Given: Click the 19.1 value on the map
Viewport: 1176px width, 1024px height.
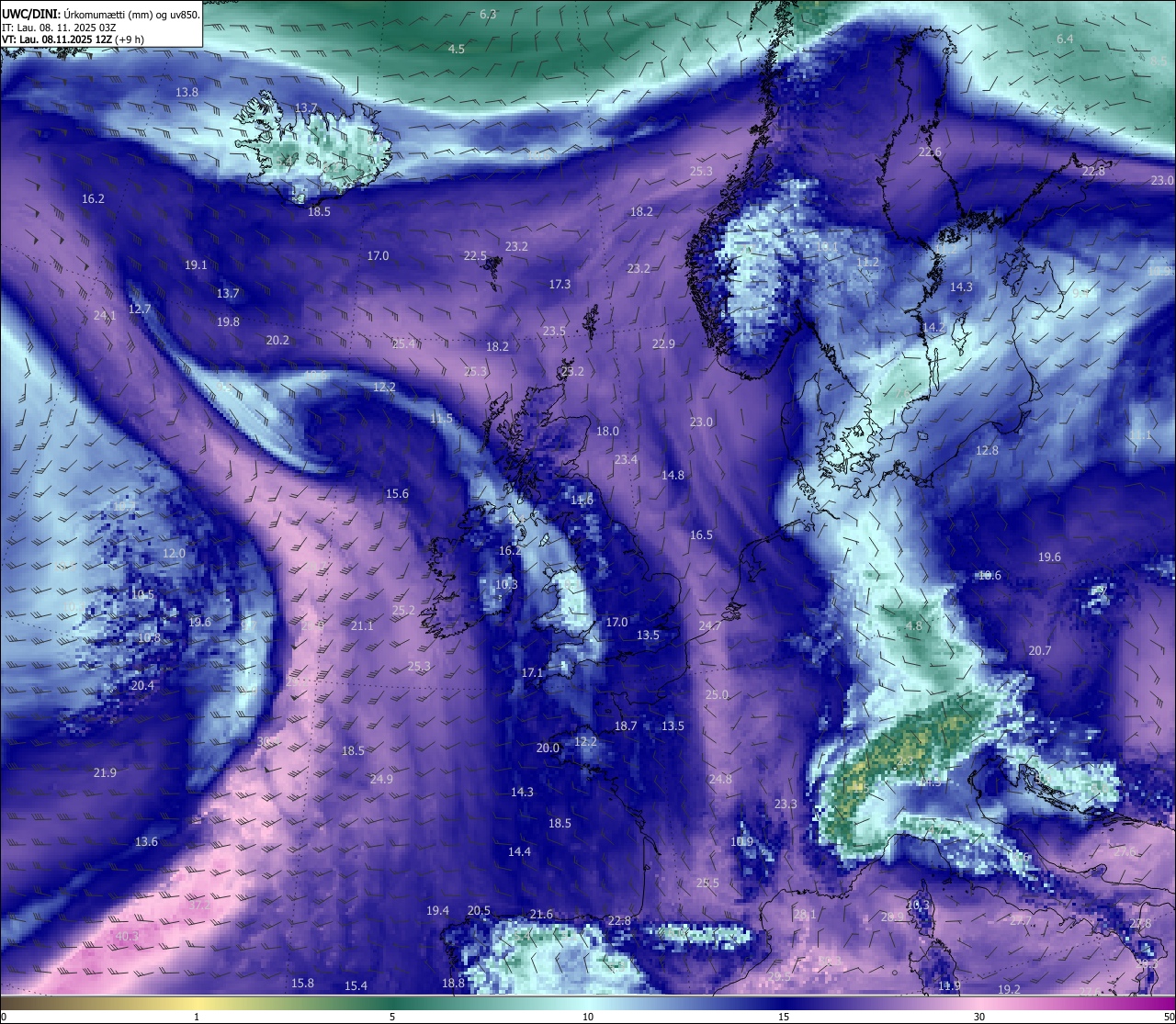Looking at the screenshot, I should pyautogui.click(x=196, y=264).
